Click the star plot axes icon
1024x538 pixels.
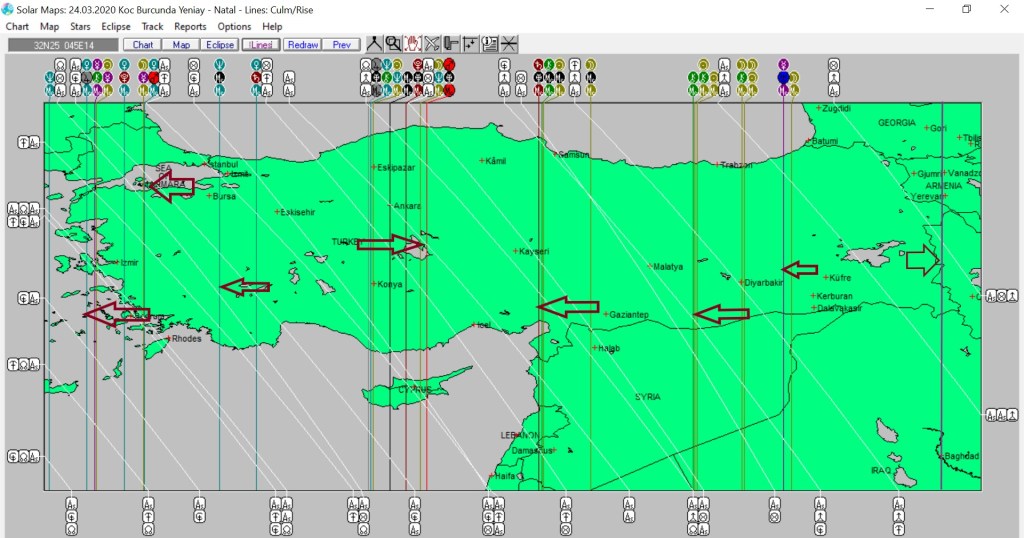[x=470, y=44]
